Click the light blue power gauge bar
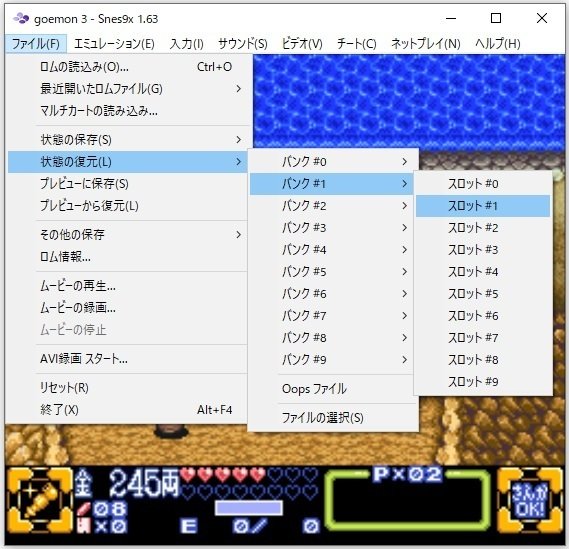569x549 pixels. [249, 508]
